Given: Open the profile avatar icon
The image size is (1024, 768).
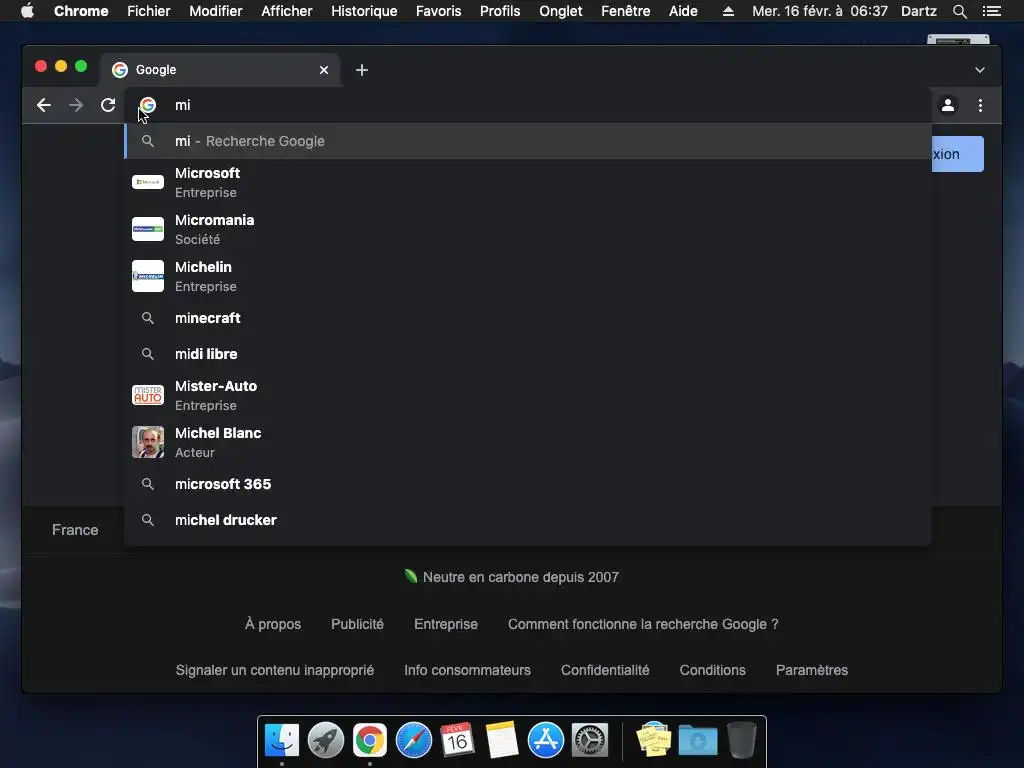Looking at the screenshot, I should 948,105.
